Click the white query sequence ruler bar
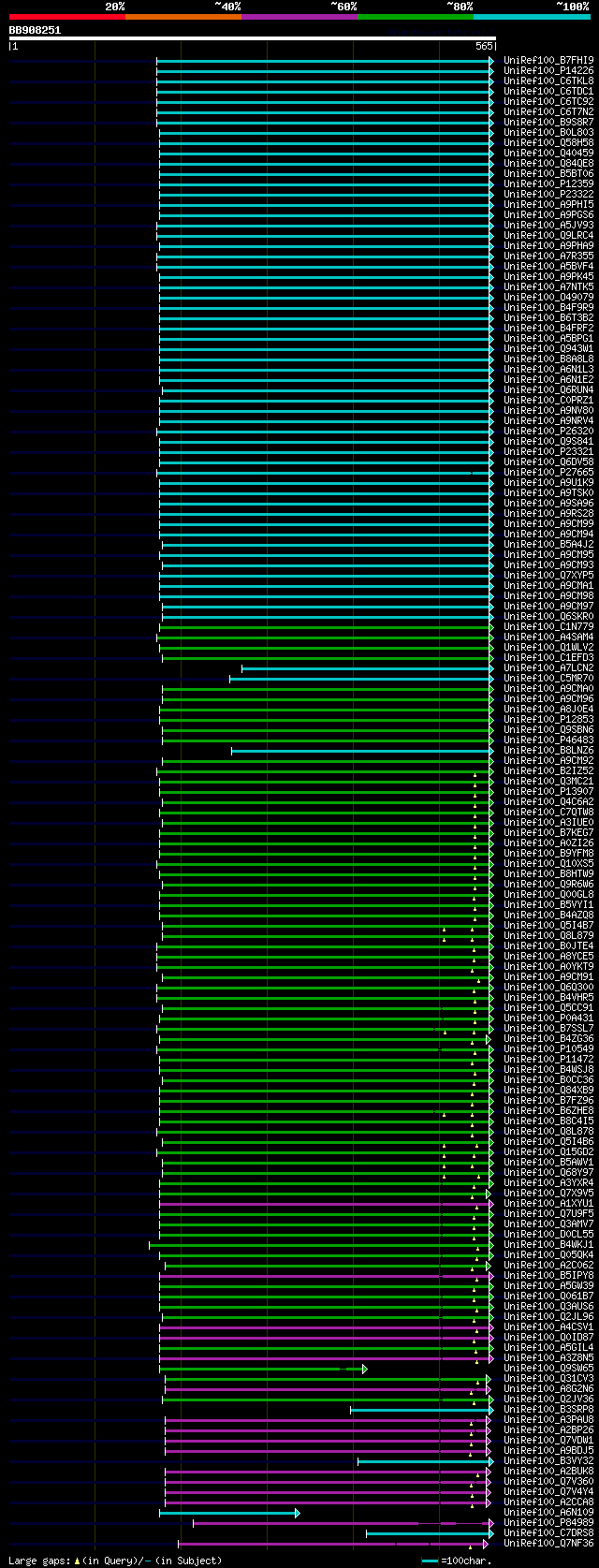599x1568 pixels. tap(252, 38)
